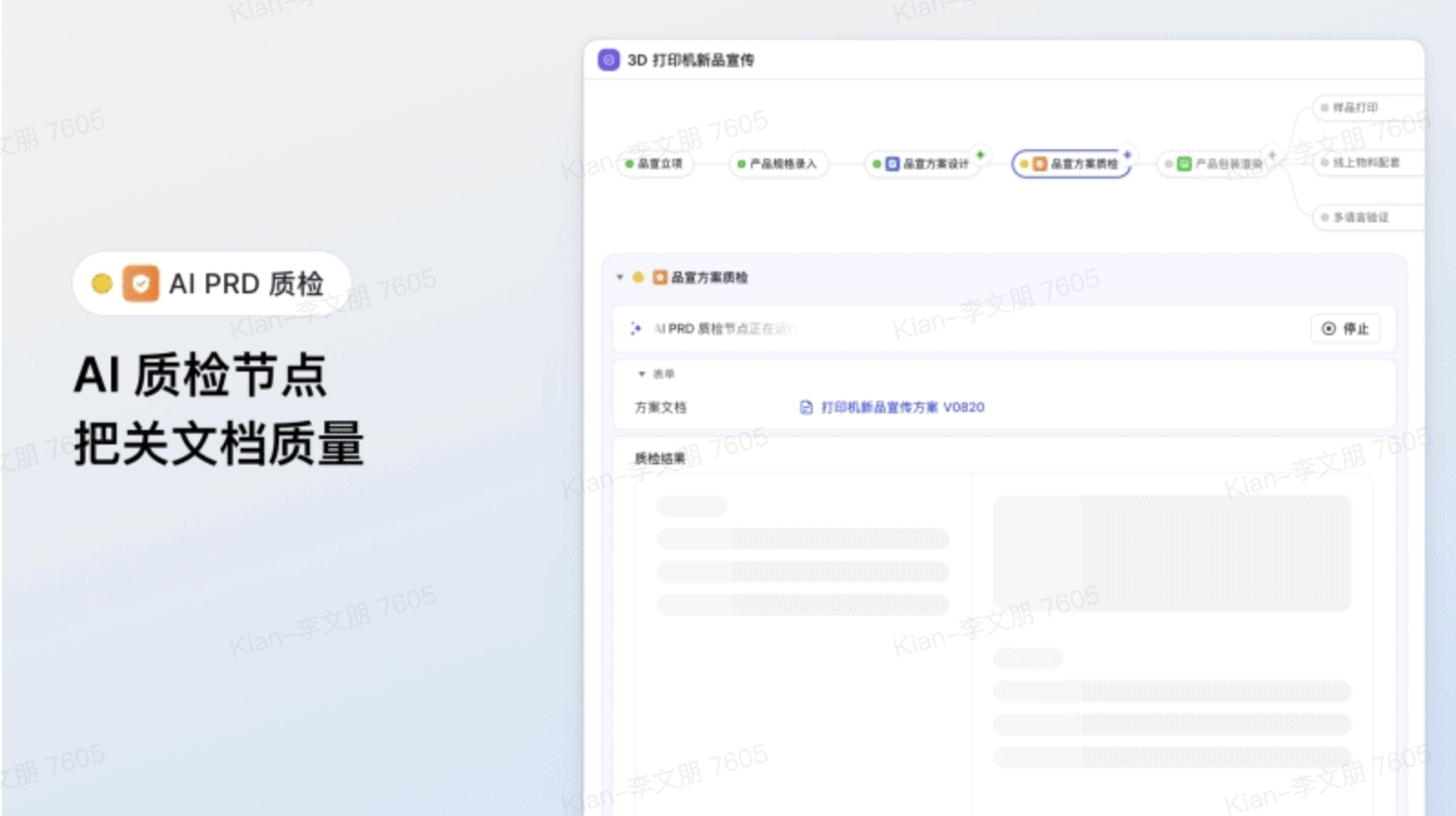Screen dimensions: 1456x816
Task: Click the 把关文档质量 headline text
Action: pyautogui.click(x=219, y=444)
